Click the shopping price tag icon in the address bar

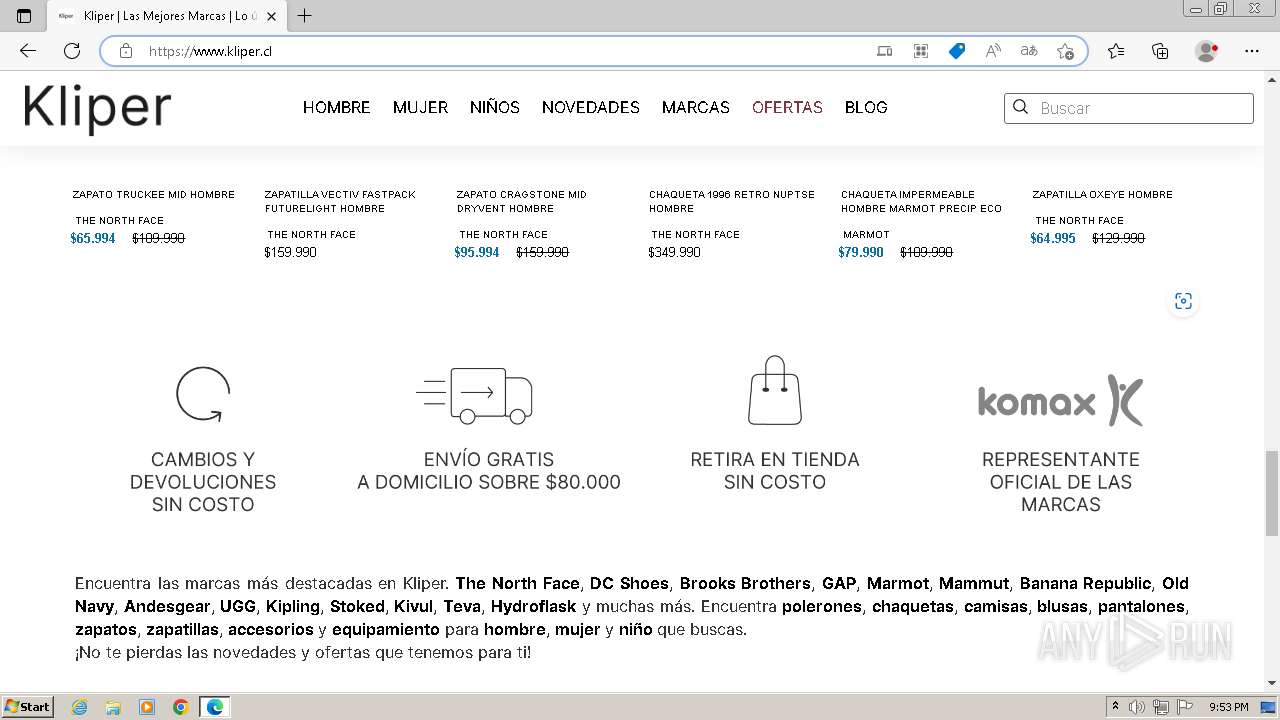coord(957,51)
